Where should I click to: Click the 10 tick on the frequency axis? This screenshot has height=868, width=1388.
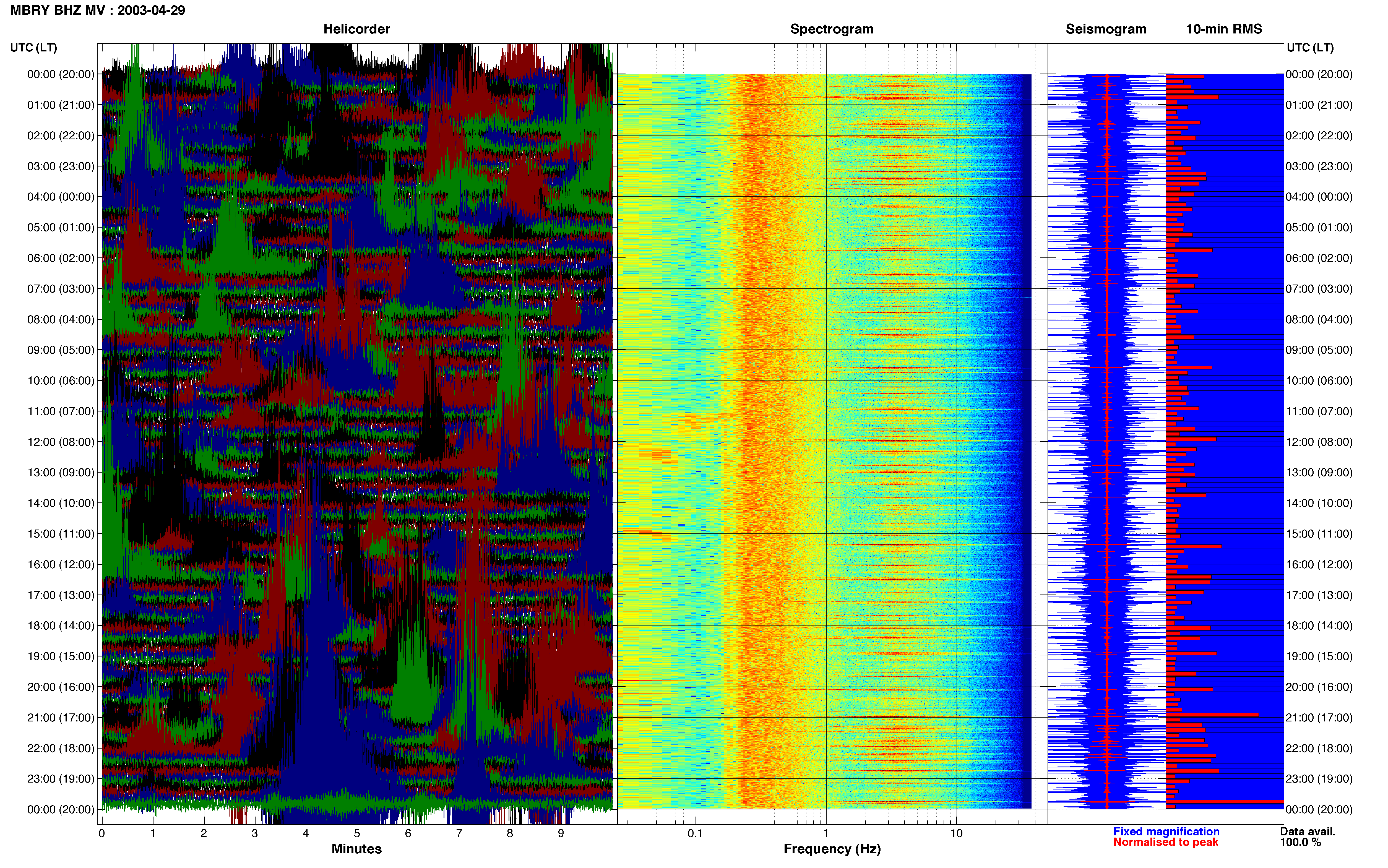[x=956, y=833]
